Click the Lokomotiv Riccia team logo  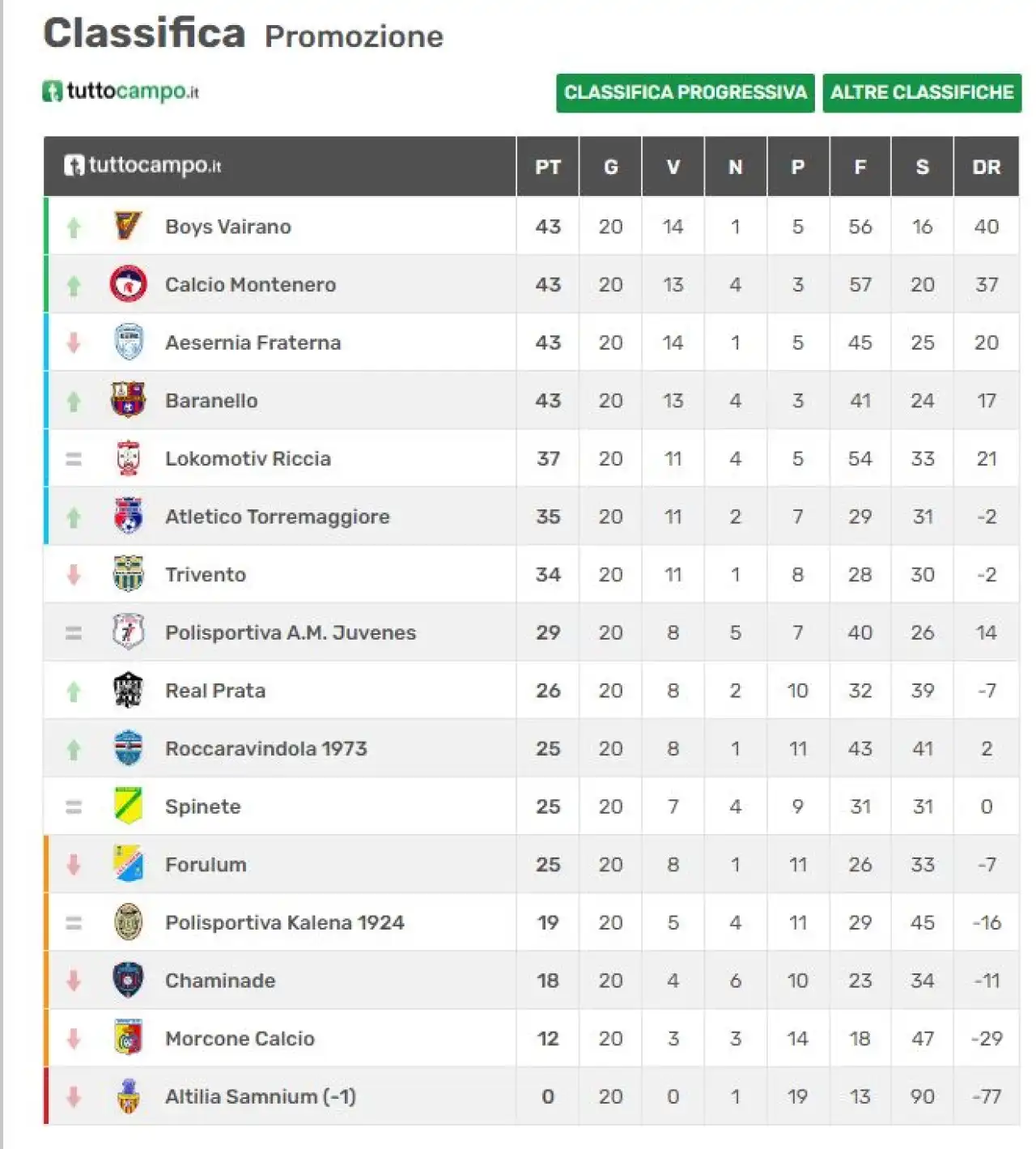[128, 458]
